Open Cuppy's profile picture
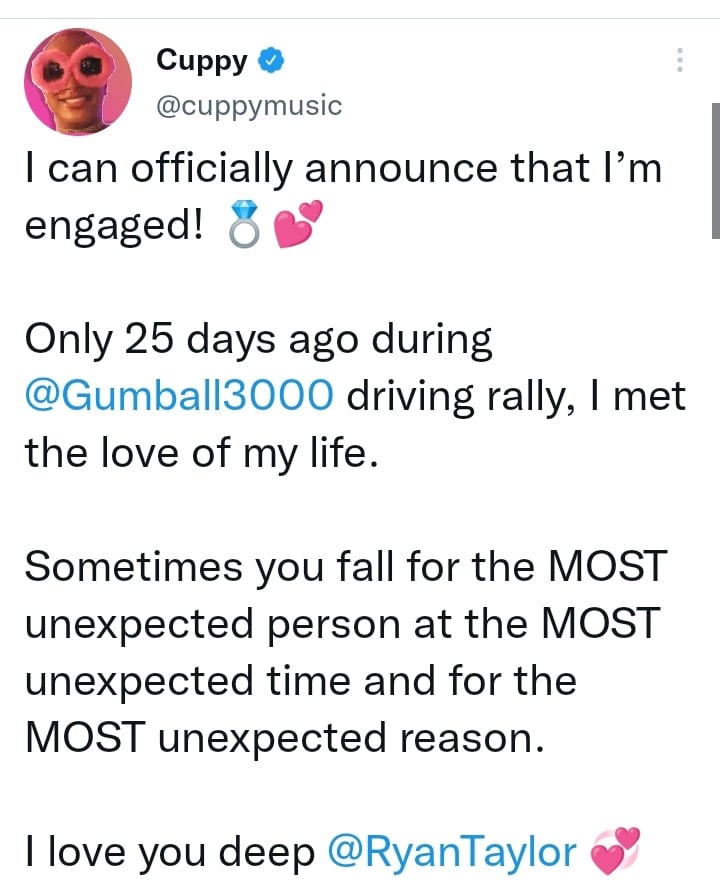Screen dimensions: 720x882 pos(80,81)
